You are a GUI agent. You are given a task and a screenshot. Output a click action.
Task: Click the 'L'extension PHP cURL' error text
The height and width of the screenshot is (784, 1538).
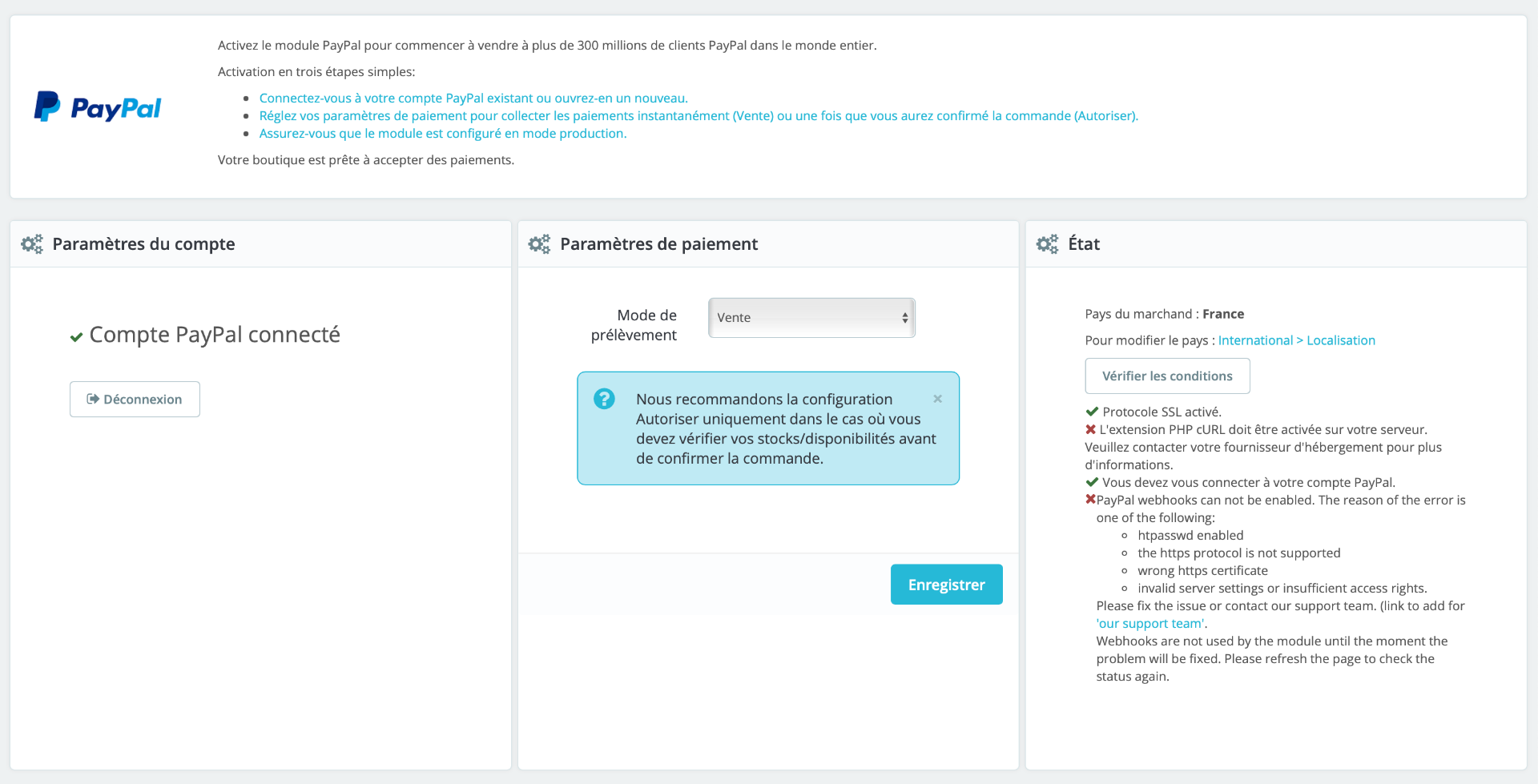(x=1263, y=447)
